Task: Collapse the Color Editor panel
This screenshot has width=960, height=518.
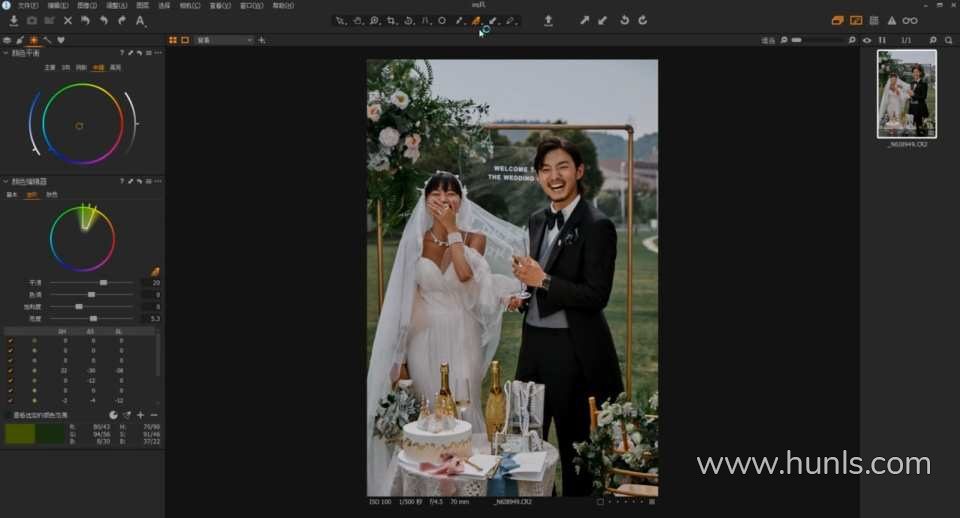Action: pyautogui.click(x=6, y=182)
